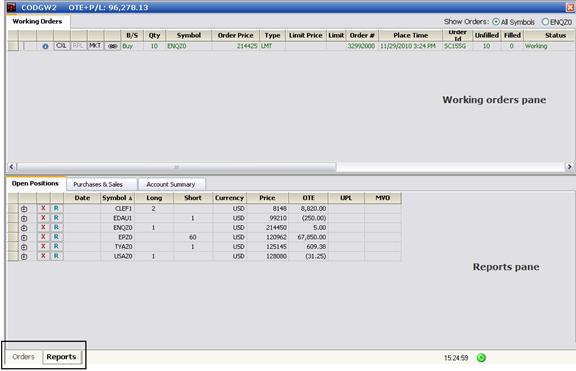Click the R reverse icon for EDAU1
Image resolution: width=576 pixels, height=371 pixels.
click(57, 218)
